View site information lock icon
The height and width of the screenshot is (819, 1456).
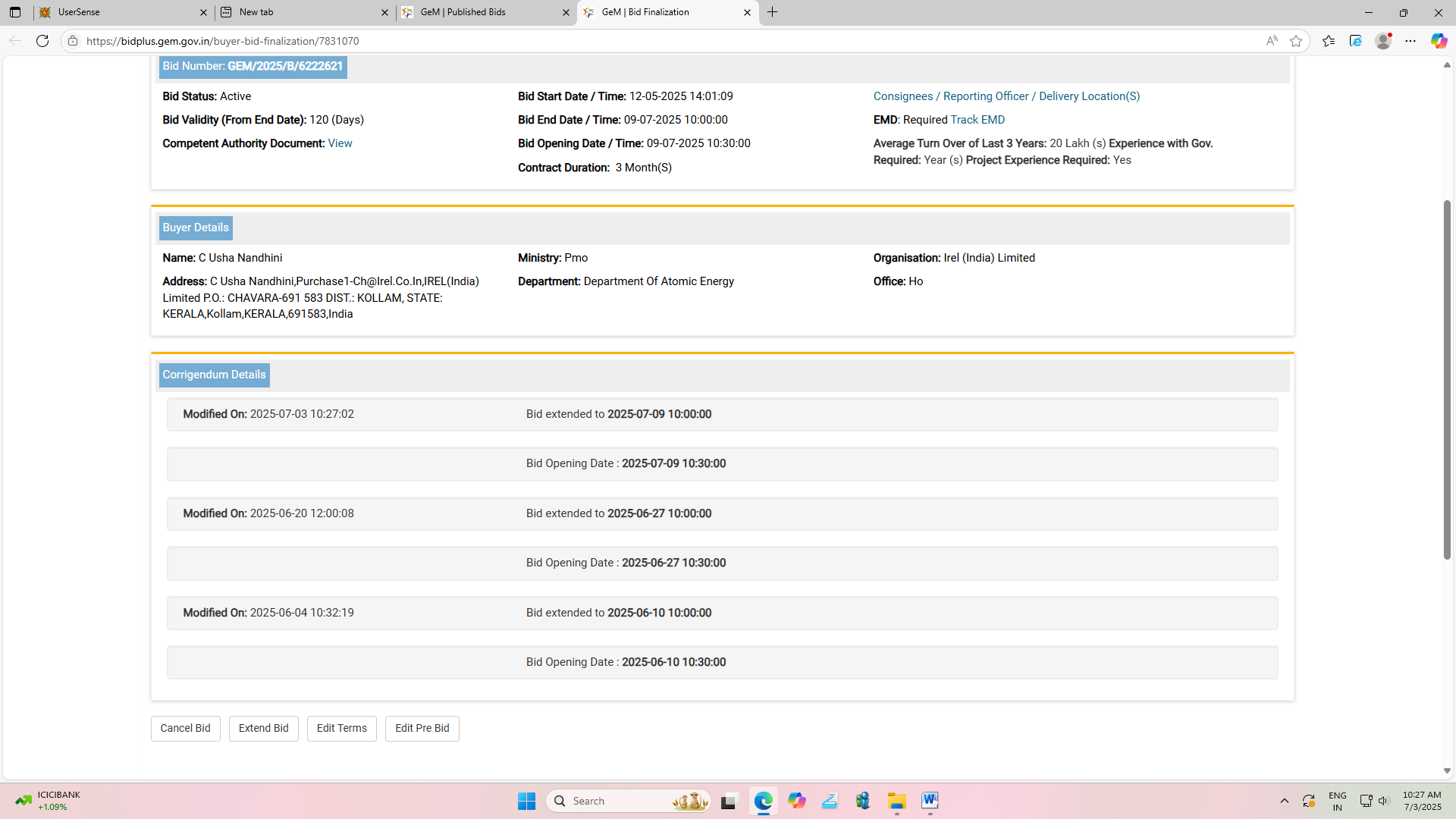(73, 41)
